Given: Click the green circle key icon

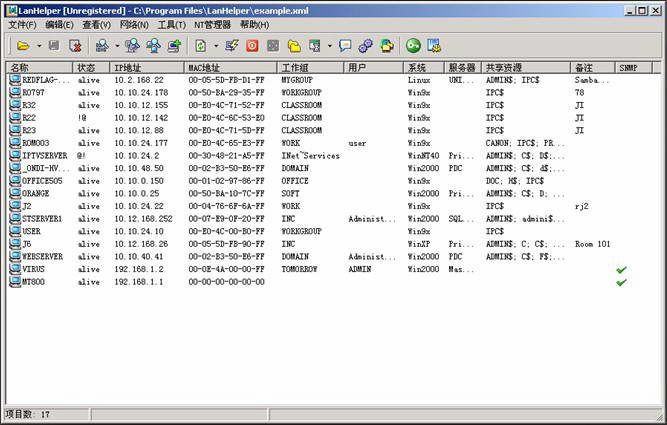Looking at the screenshot, I should [413, 46].
